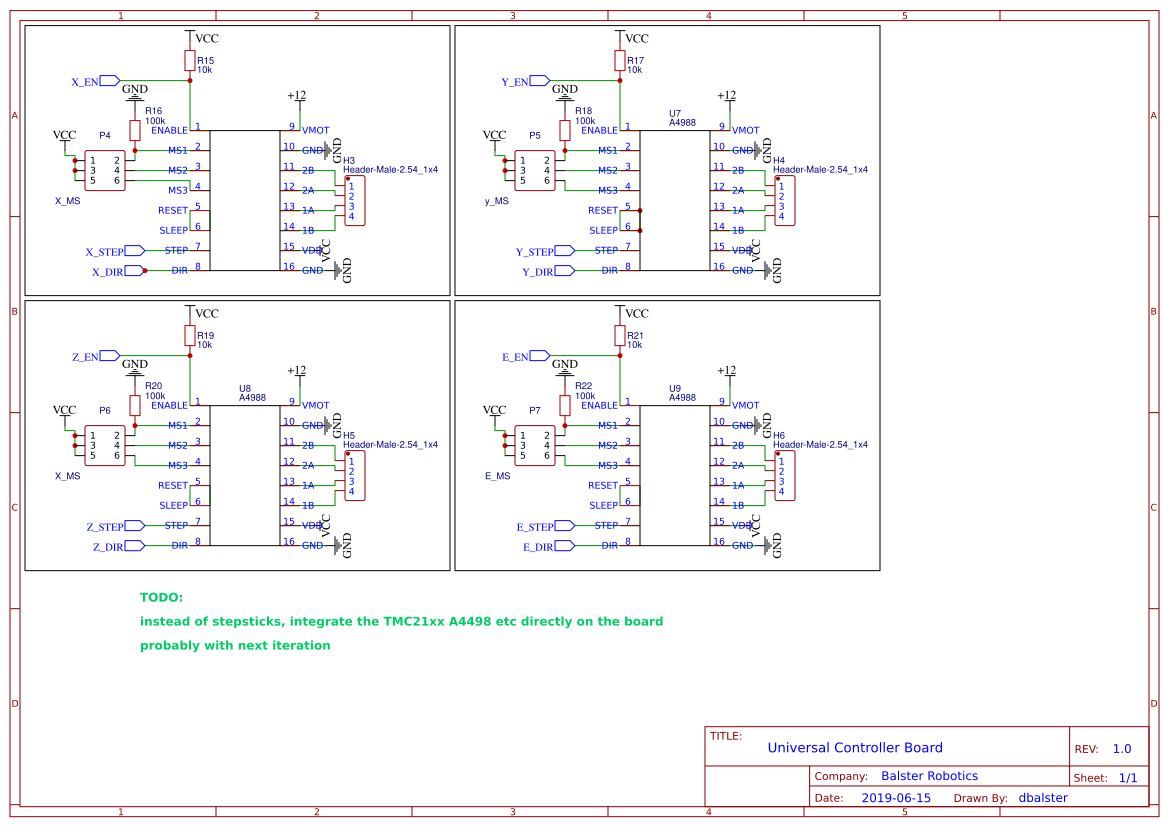Select the REV 1.0 field
Viewport: 1169px width, 827px height.
coord(1121,748)
